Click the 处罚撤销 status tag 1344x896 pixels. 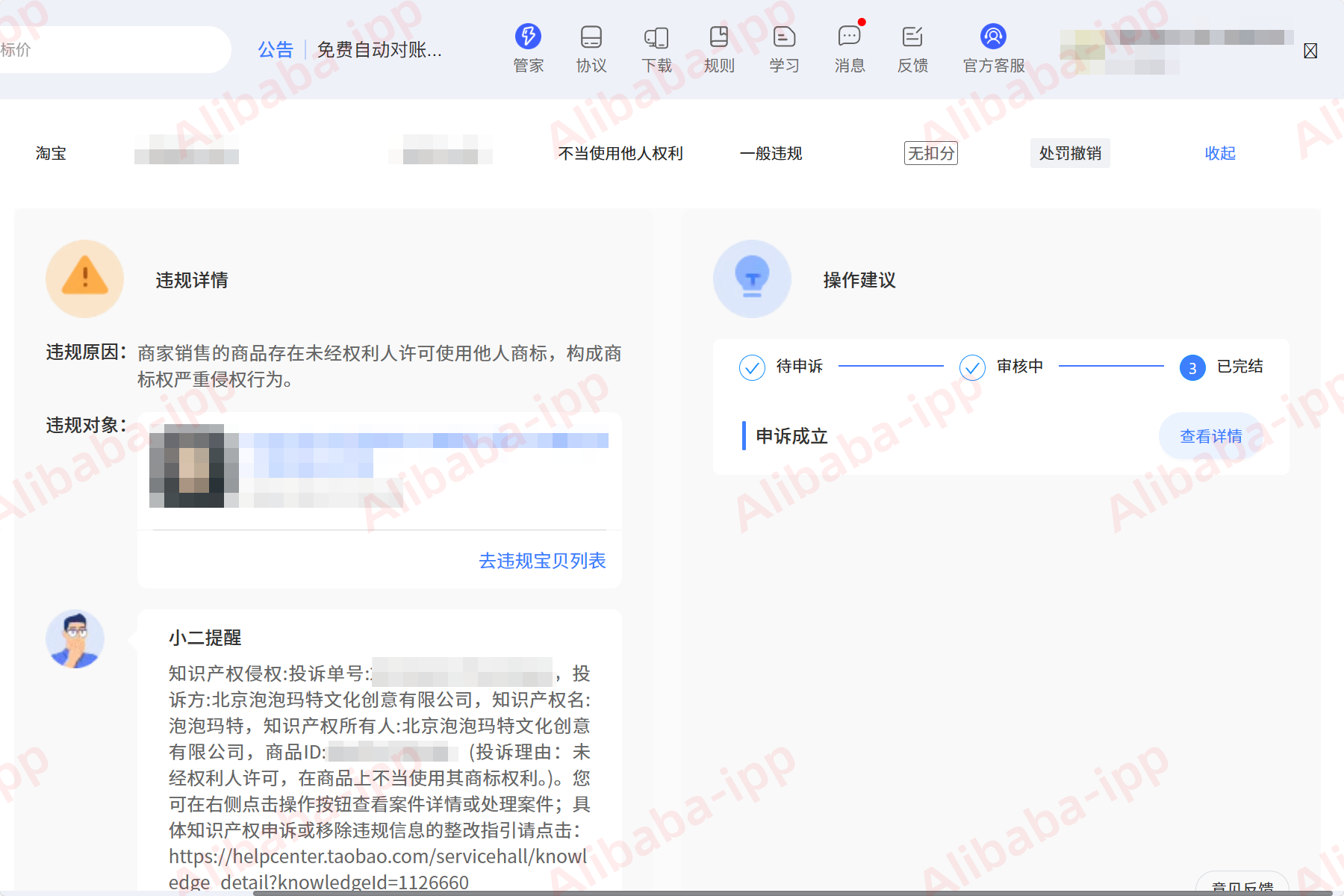click(1070, 153)
